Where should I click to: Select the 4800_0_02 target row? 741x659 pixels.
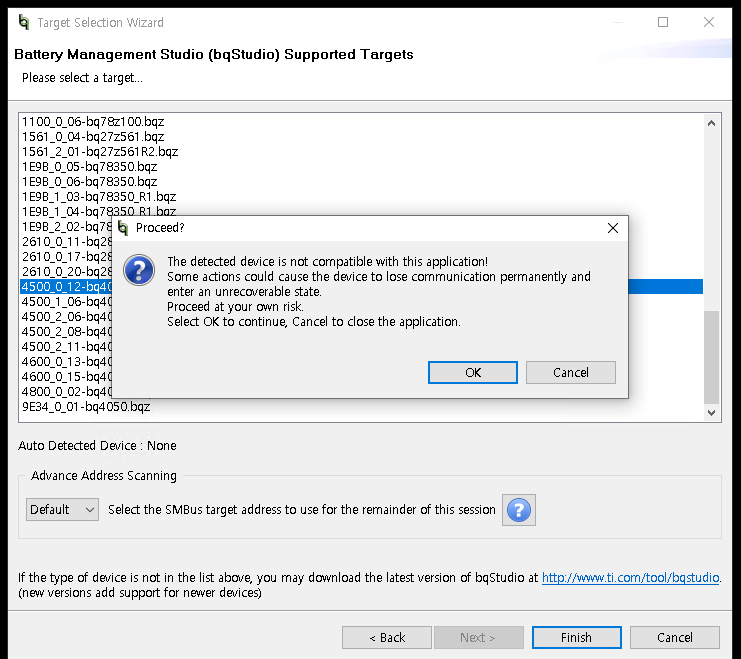point(67,391)
